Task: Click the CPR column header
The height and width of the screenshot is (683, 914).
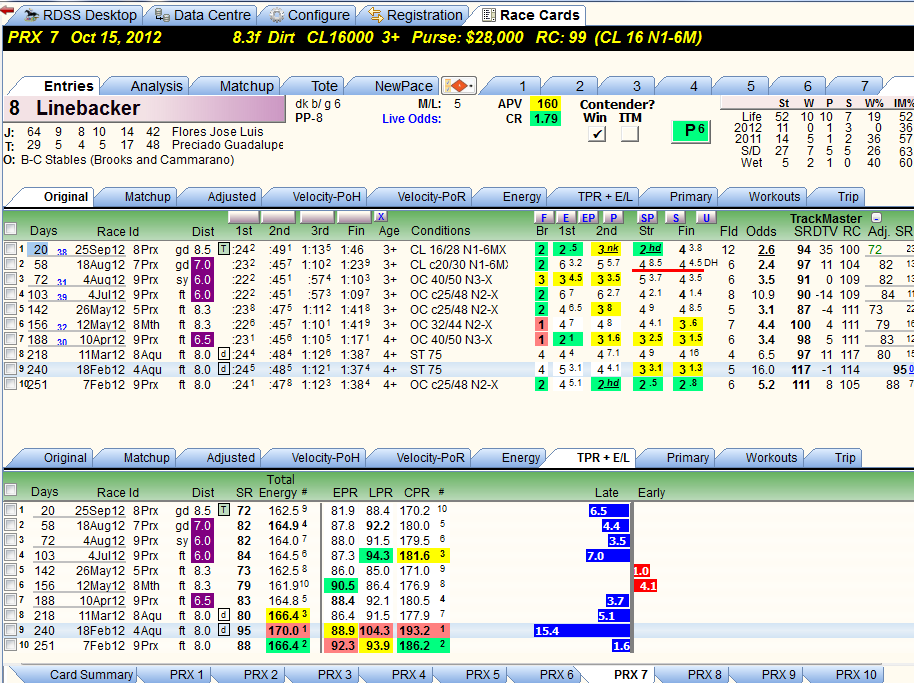Action: 417,492
